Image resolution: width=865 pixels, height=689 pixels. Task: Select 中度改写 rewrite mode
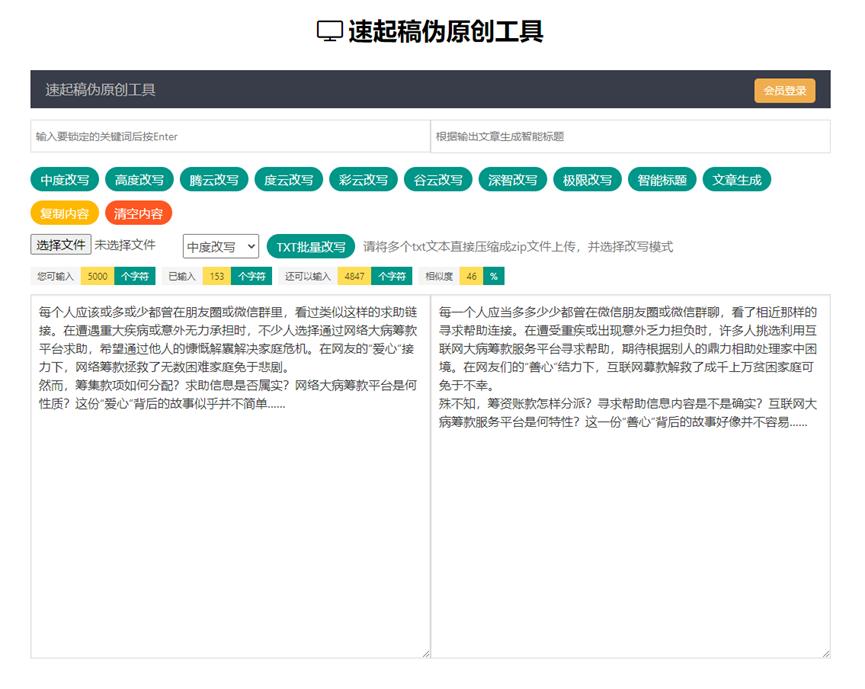[63, 180]
